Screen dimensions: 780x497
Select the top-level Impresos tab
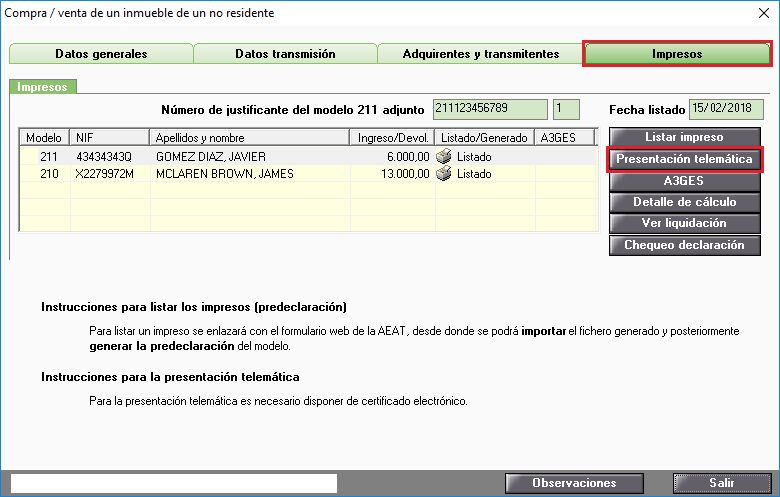point(677,54)
